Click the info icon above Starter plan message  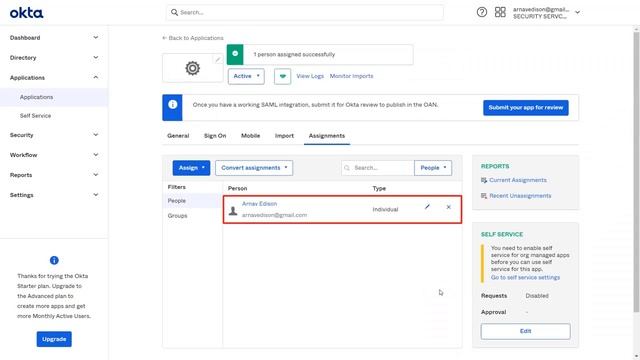coord(54,260)
